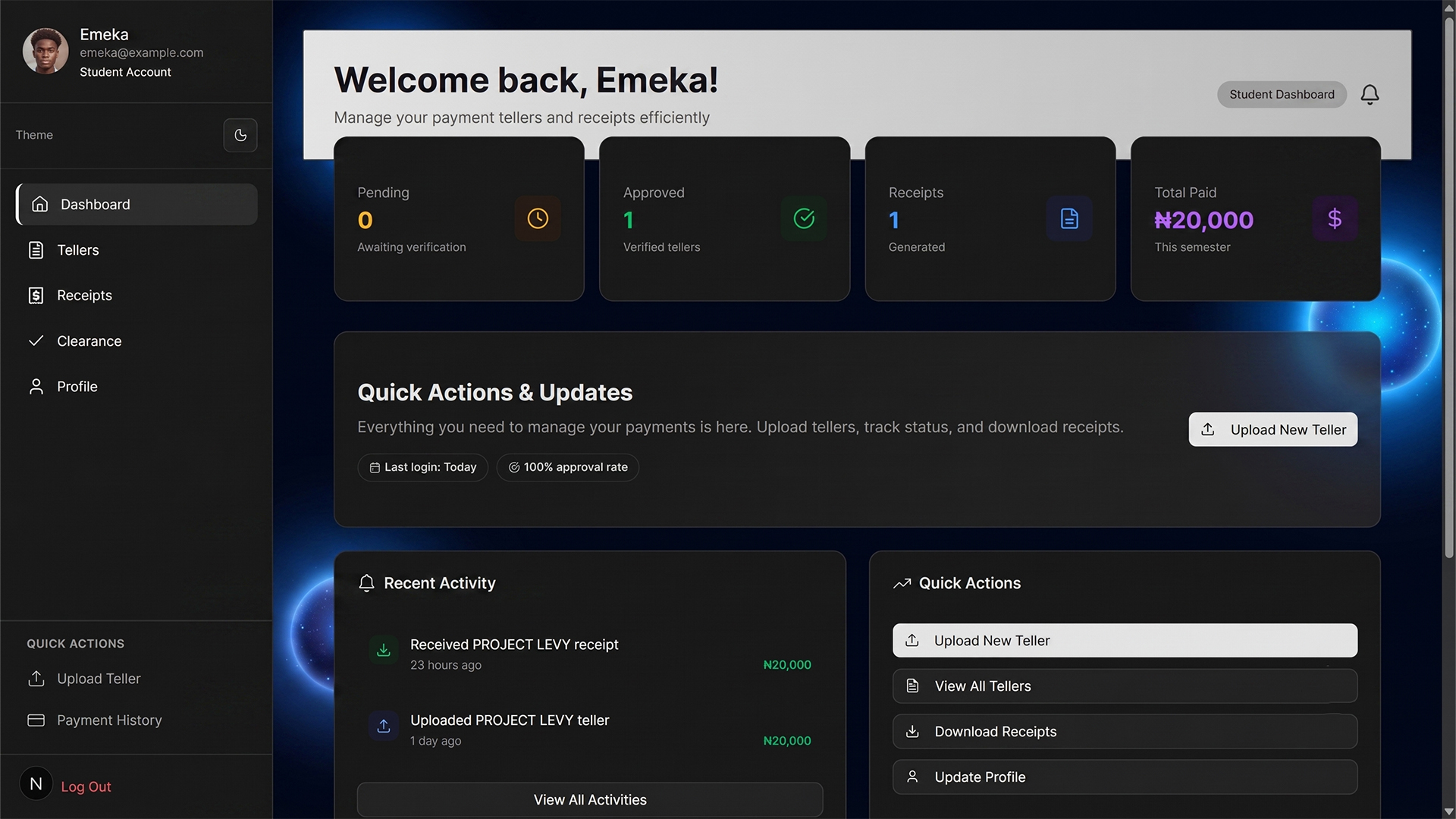This screenshot has height=819, width=1456.
Task: Click the 100% approval rate chip
Action: pos(567,467)
